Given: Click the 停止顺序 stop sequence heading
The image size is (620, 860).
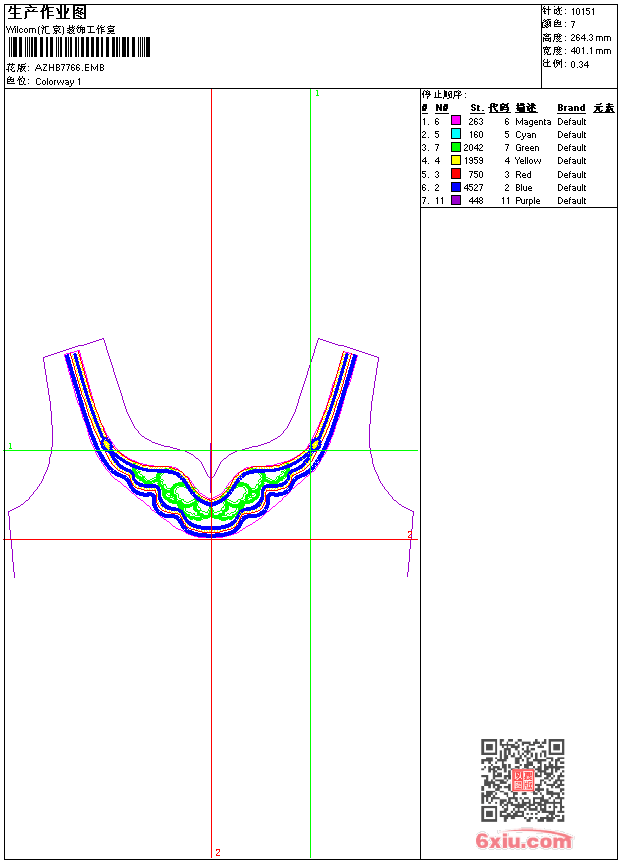Looking at the screenshot, I should click(446, 95).
